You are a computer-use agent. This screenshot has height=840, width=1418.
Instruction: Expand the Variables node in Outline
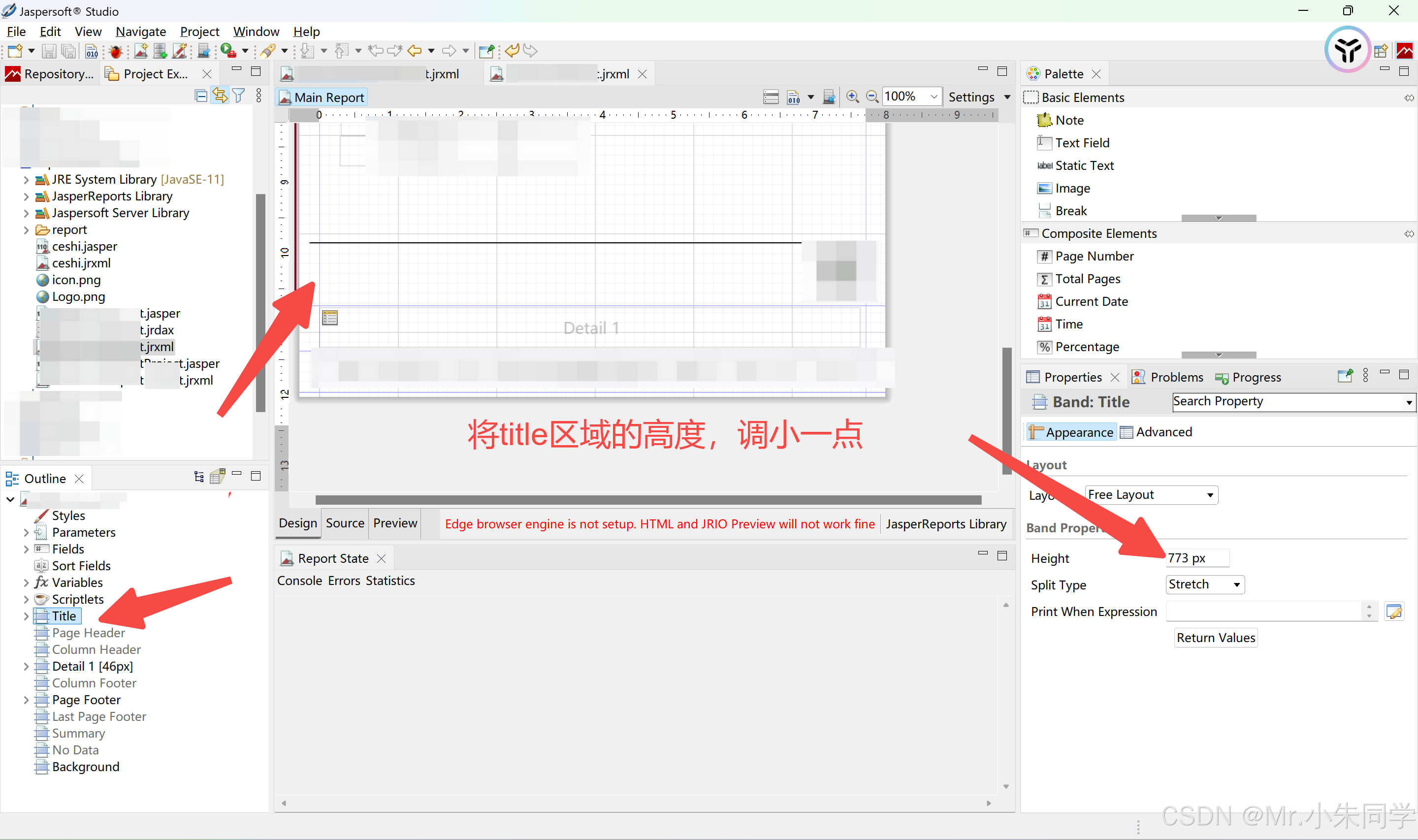coord(26,582)
